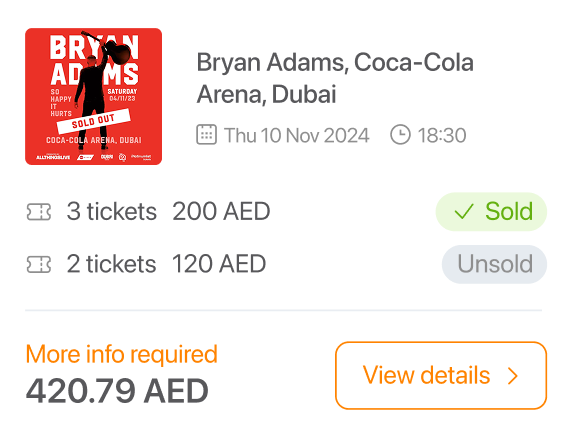Image resolution: width=571 pixels, height=441 pixels.
Task: Select the Unsold status badge
Action: click(494, 264)
